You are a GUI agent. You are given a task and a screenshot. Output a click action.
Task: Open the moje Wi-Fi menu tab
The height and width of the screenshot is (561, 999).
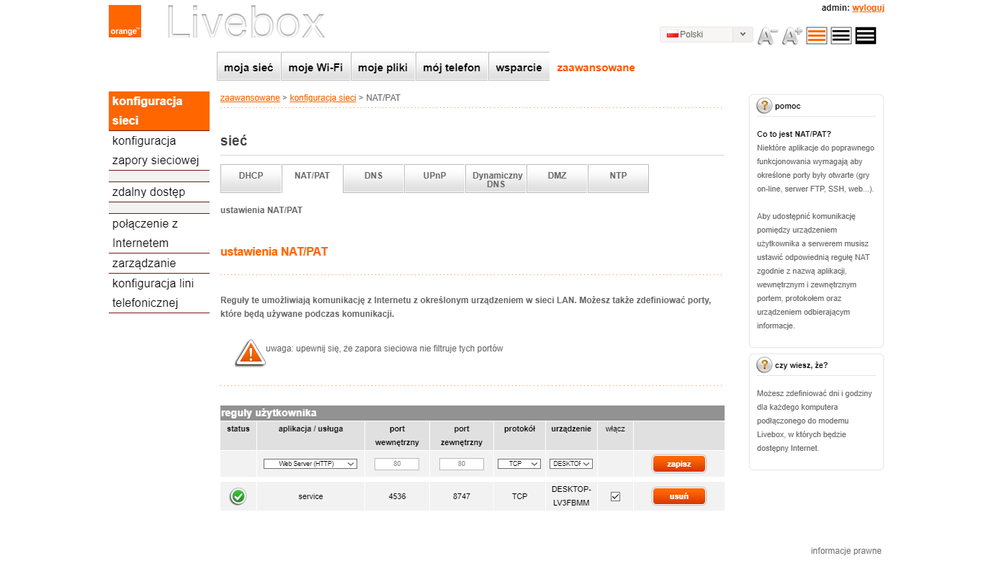pos(315,68)
